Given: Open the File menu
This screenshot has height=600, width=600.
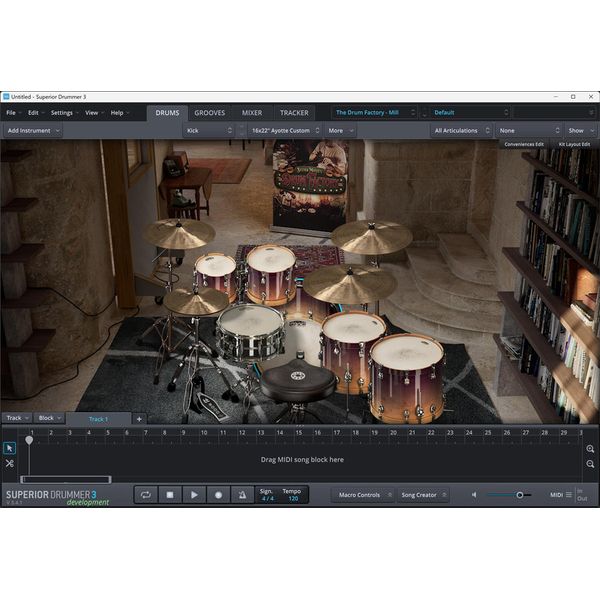Looking at the screenshot, I should click(x=11, y=112).
